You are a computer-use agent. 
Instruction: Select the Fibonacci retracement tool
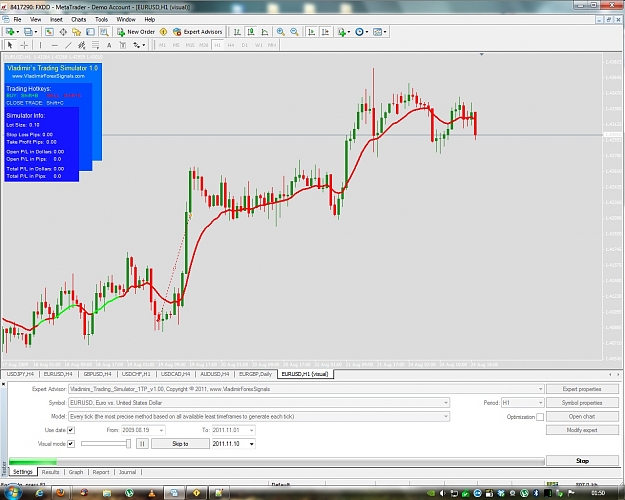(x=96, y=45)
